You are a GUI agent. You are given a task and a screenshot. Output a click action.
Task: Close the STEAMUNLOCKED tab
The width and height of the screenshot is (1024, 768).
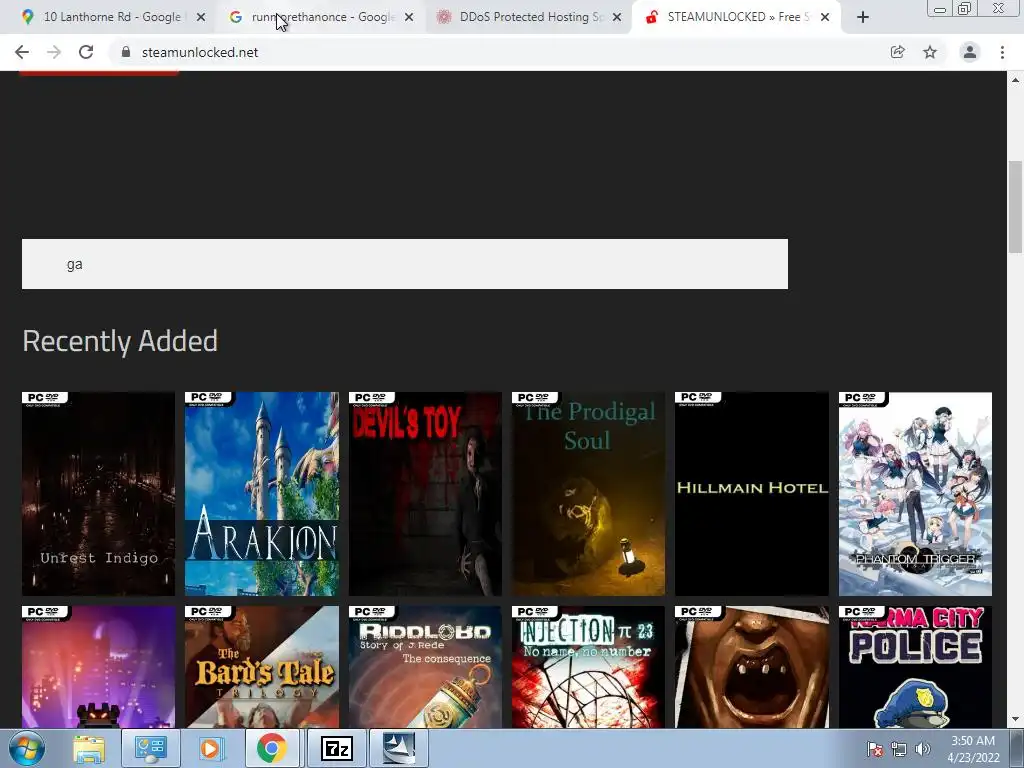pos(825,17)
